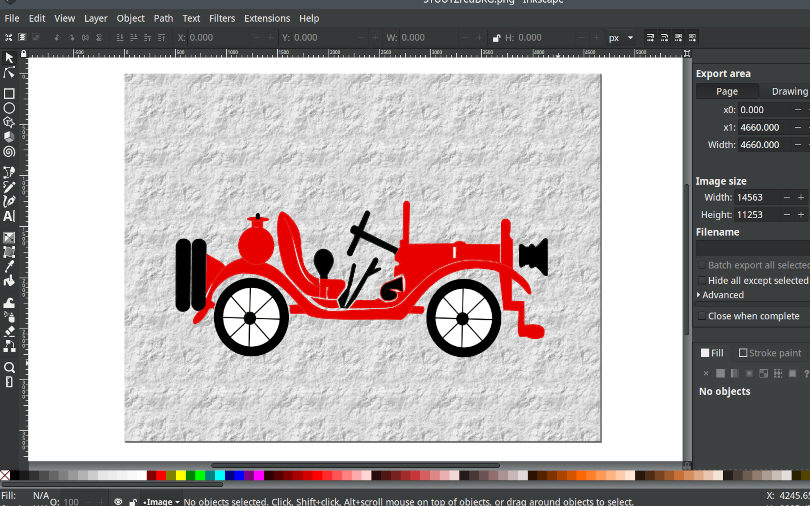
Task: Expand the Advanced export section
Action: coord(720,295)
